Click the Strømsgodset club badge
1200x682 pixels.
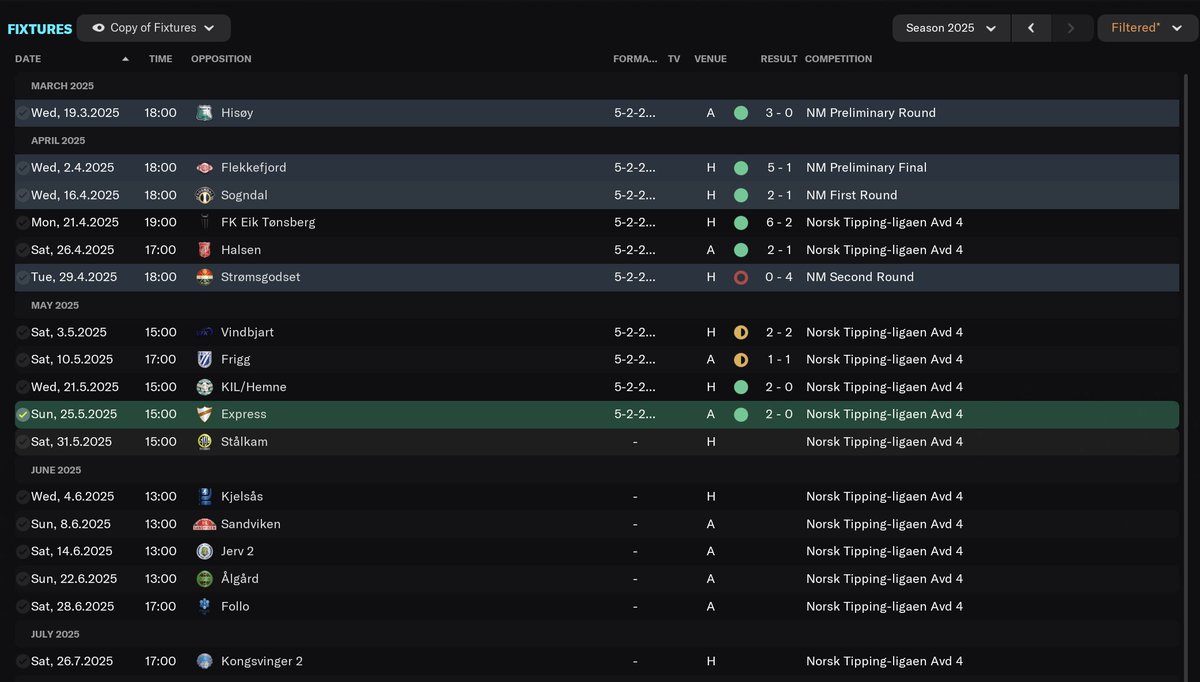[205, 277]
